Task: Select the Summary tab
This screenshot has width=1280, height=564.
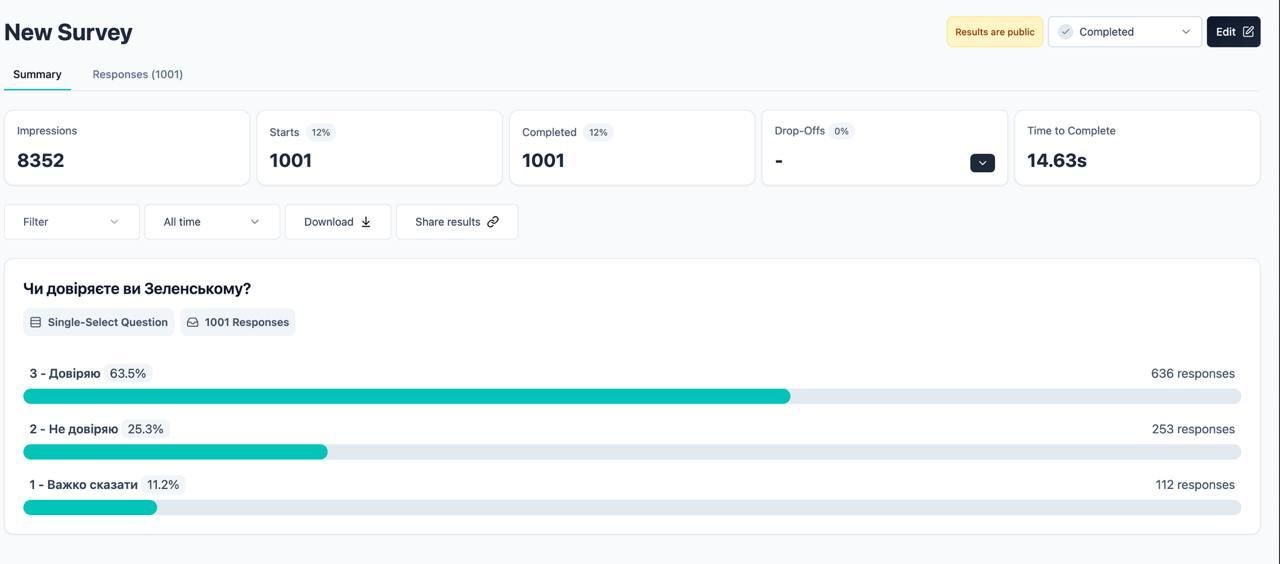Action: pyautogui.click(x=37, y=74)
